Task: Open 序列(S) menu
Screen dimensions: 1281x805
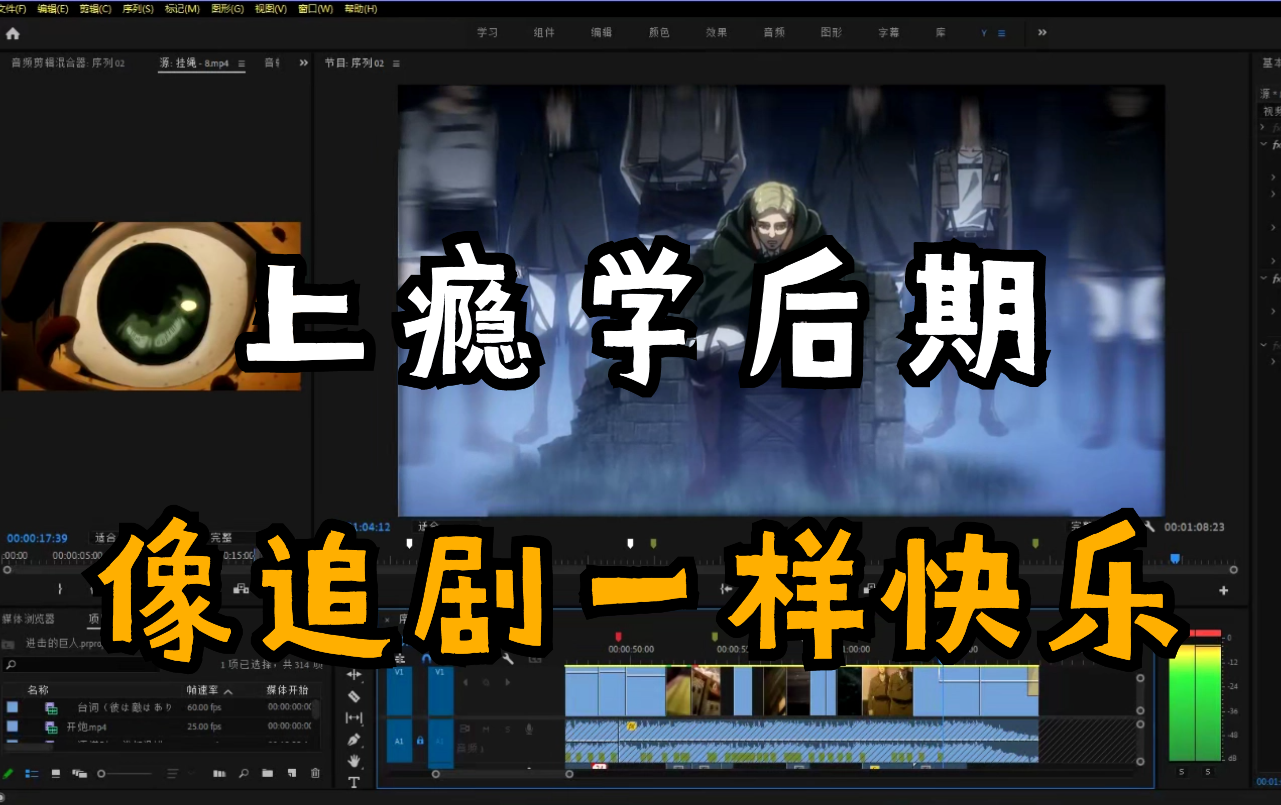Action: click(138, 8)
